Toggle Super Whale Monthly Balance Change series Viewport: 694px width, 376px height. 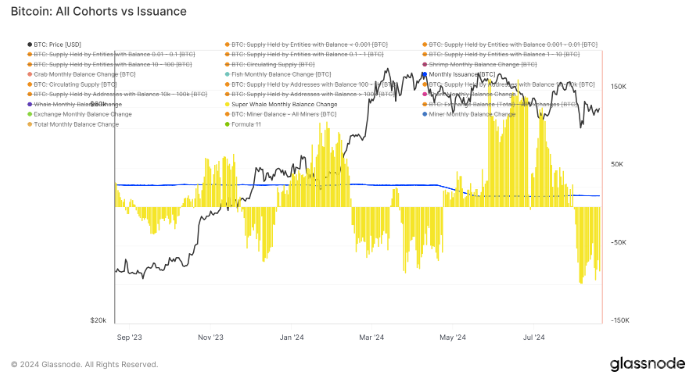click(x=281, y=104)
